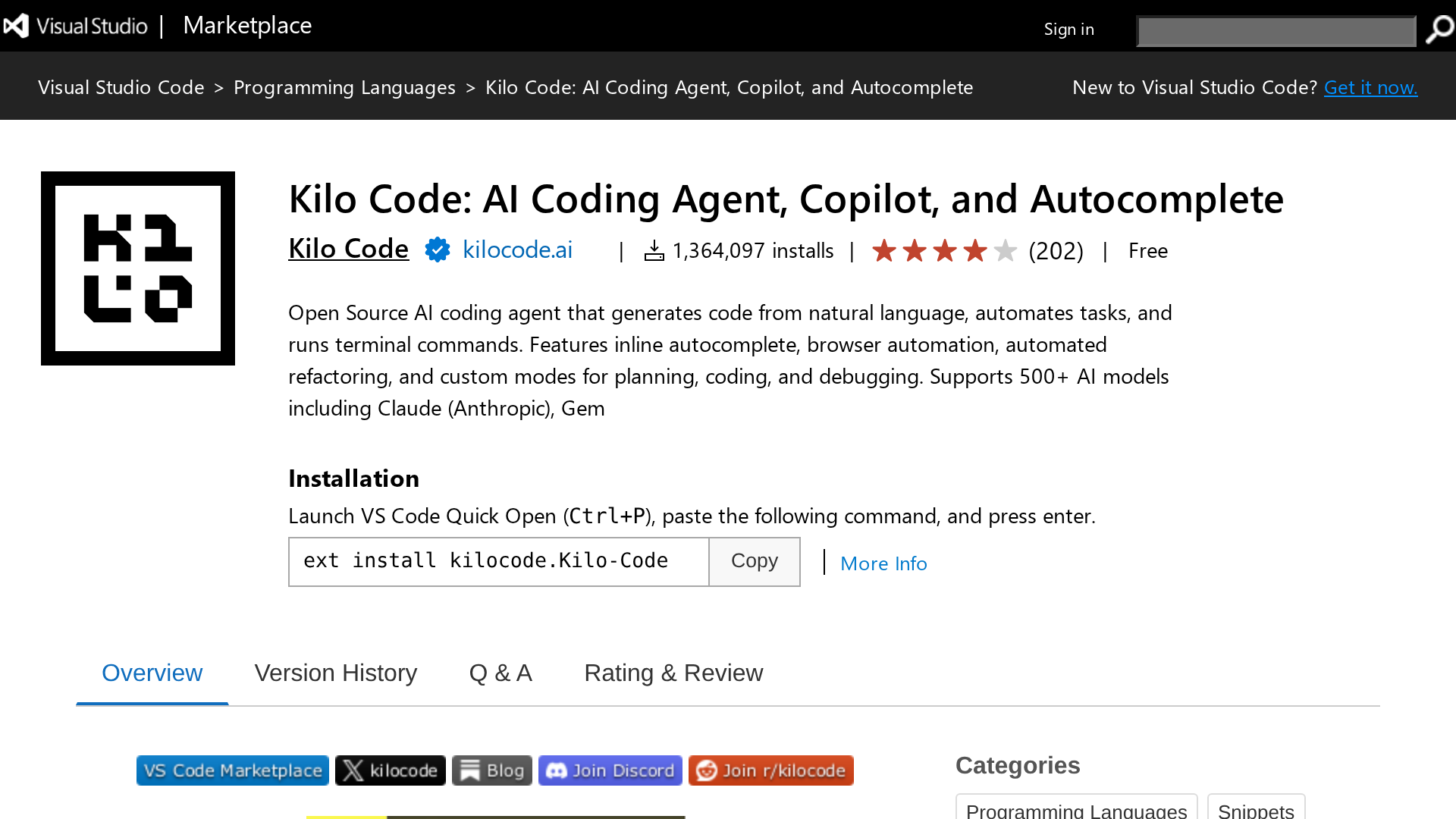Image resolution: width=1456 pixels, height=819 pixels.
Task: Click the first rating star
Action: click(x=884, y=250)
